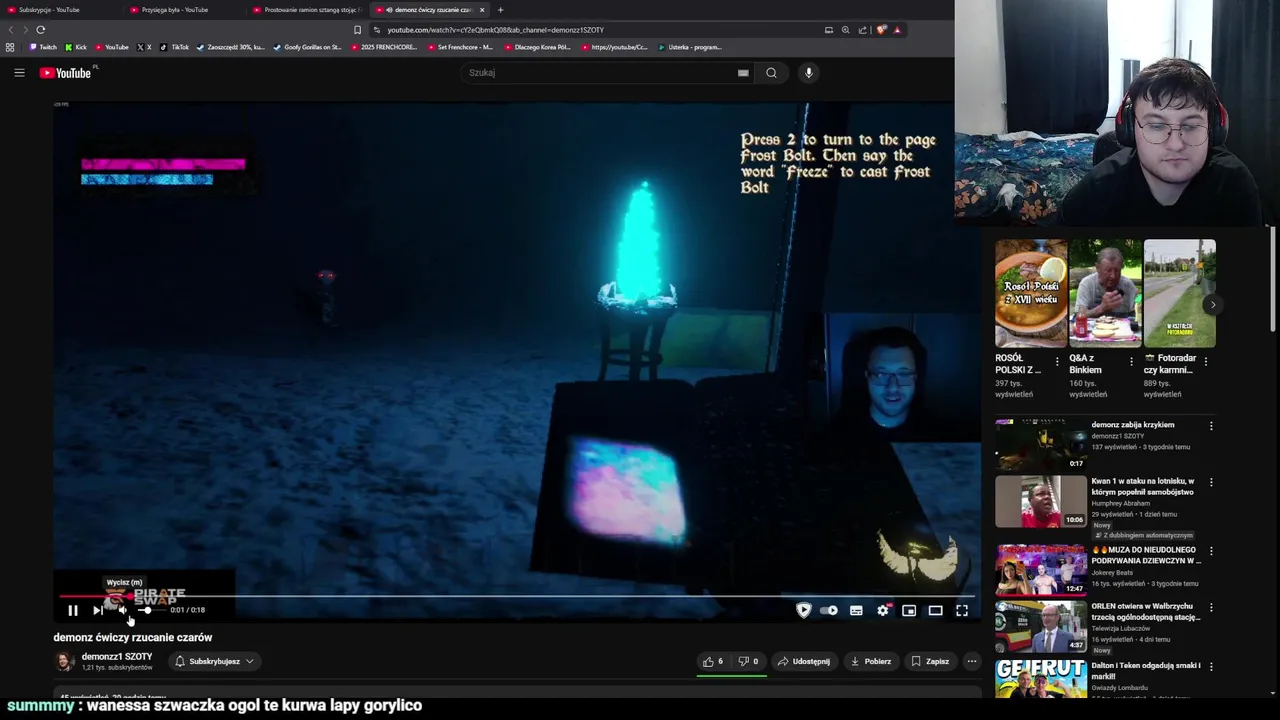The width and height of the screenshot is (1280, 720).
Task: Open options for the Dalton i Teken video
Action: pyautogui.click(x=1211, y=666)
